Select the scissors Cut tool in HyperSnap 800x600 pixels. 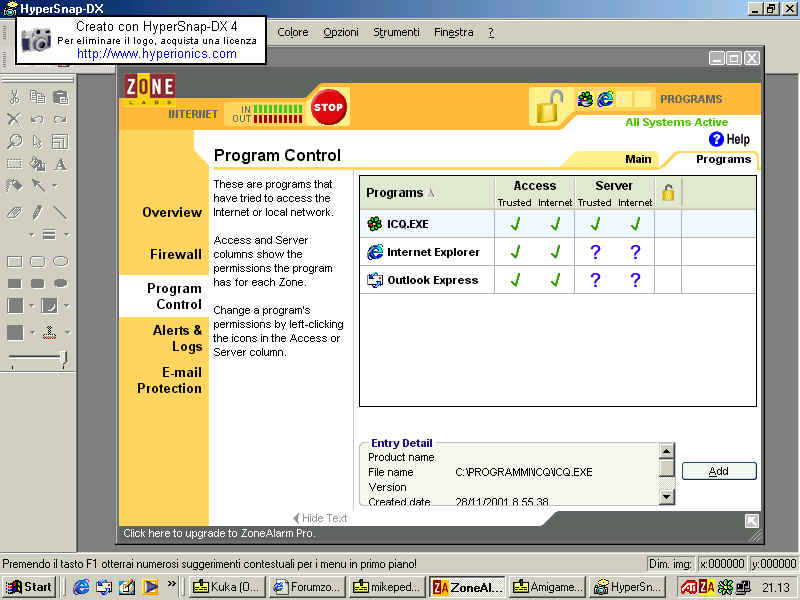pyautogui.click(x=15, y=96)
